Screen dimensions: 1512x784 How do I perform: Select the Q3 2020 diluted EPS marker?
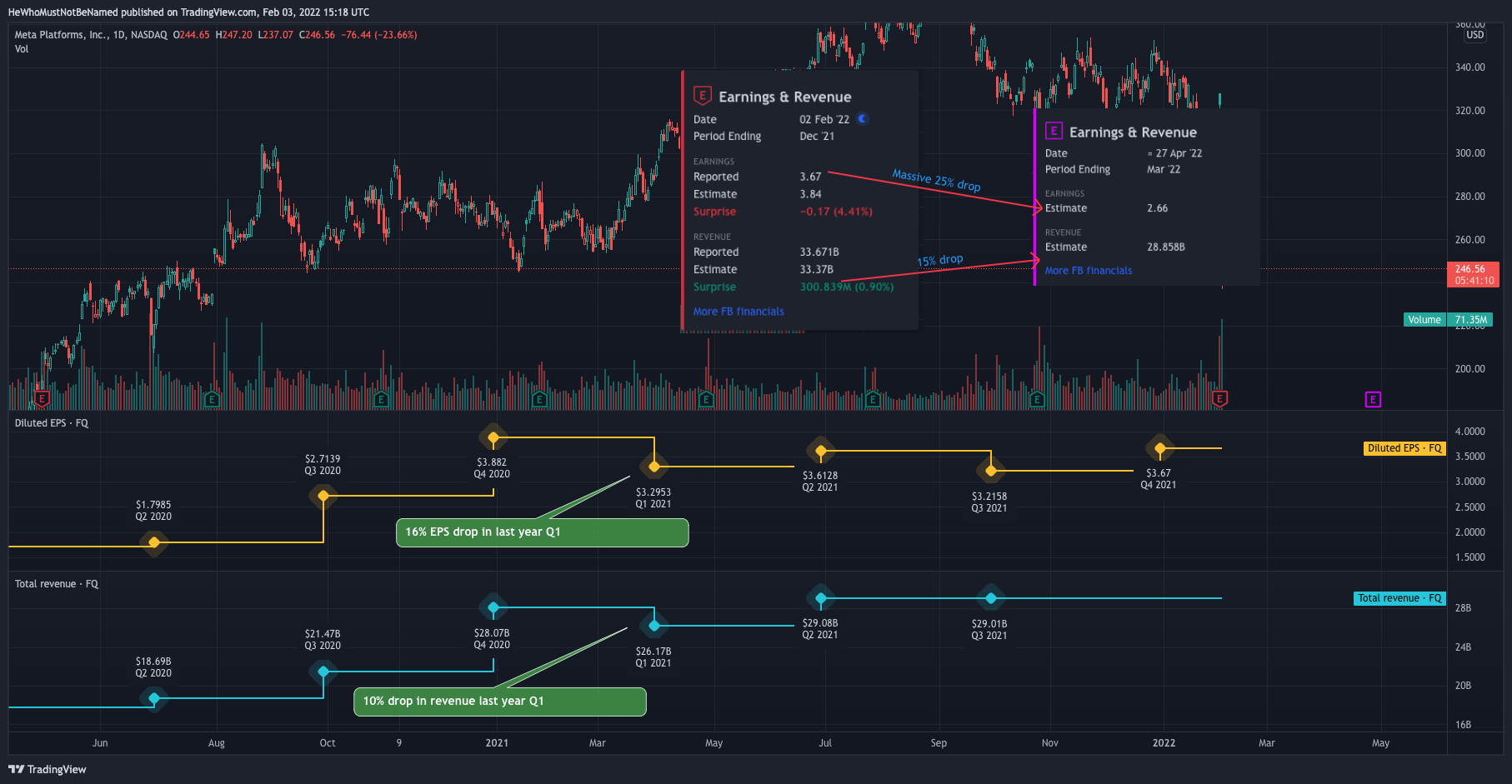323,496
